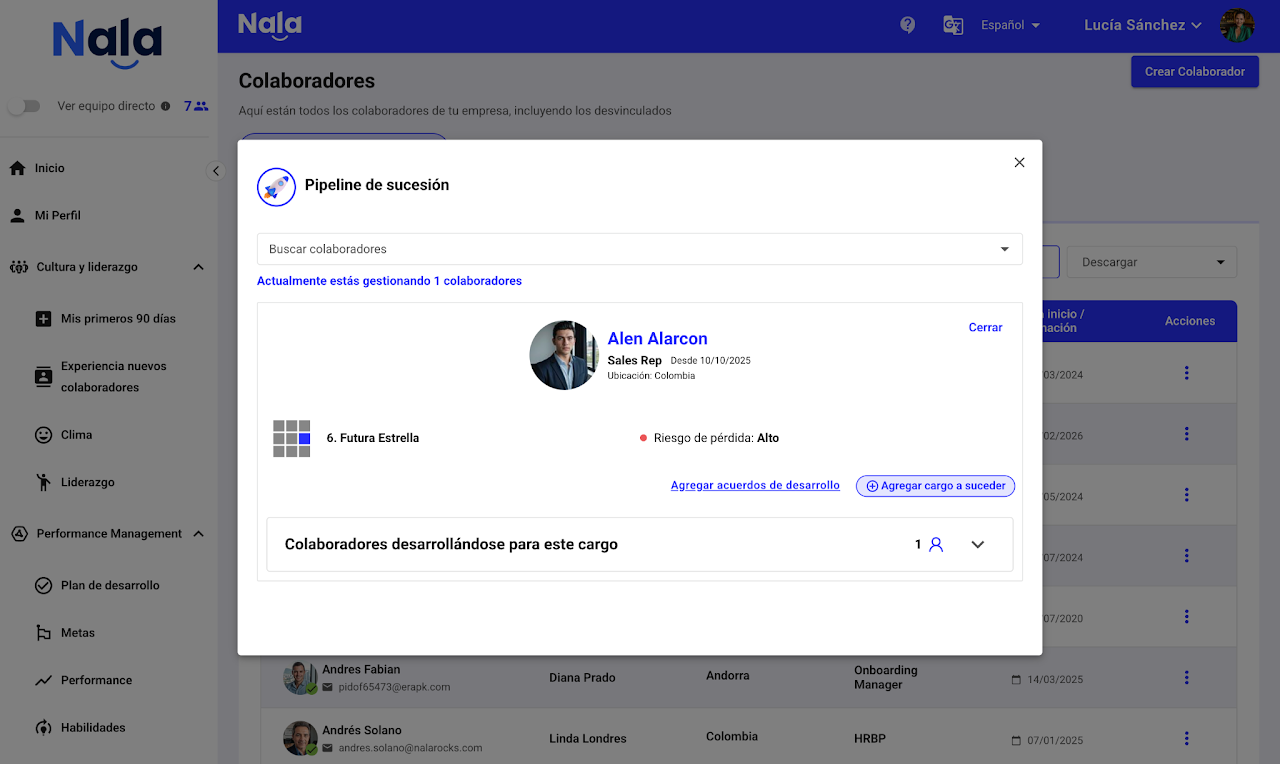This screenshot has height=764, width=1280.
Task: Open Plan de desarrollo in sidebar
Action: (x=110, y=585)
